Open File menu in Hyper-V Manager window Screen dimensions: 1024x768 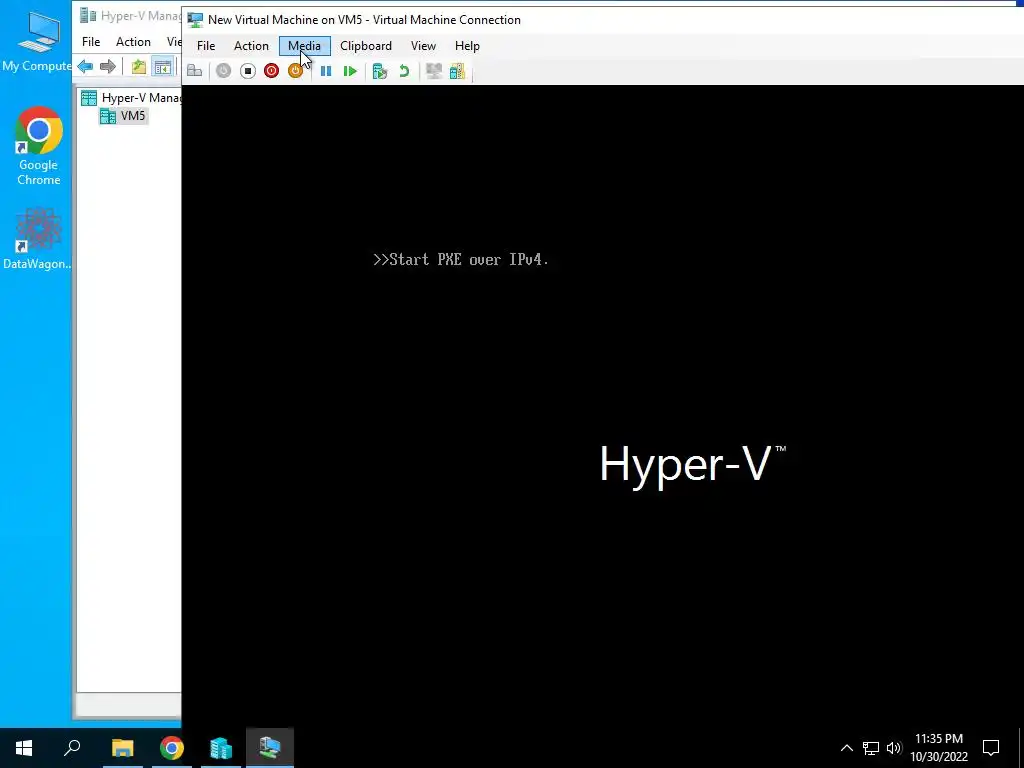[x=91, y=42]
